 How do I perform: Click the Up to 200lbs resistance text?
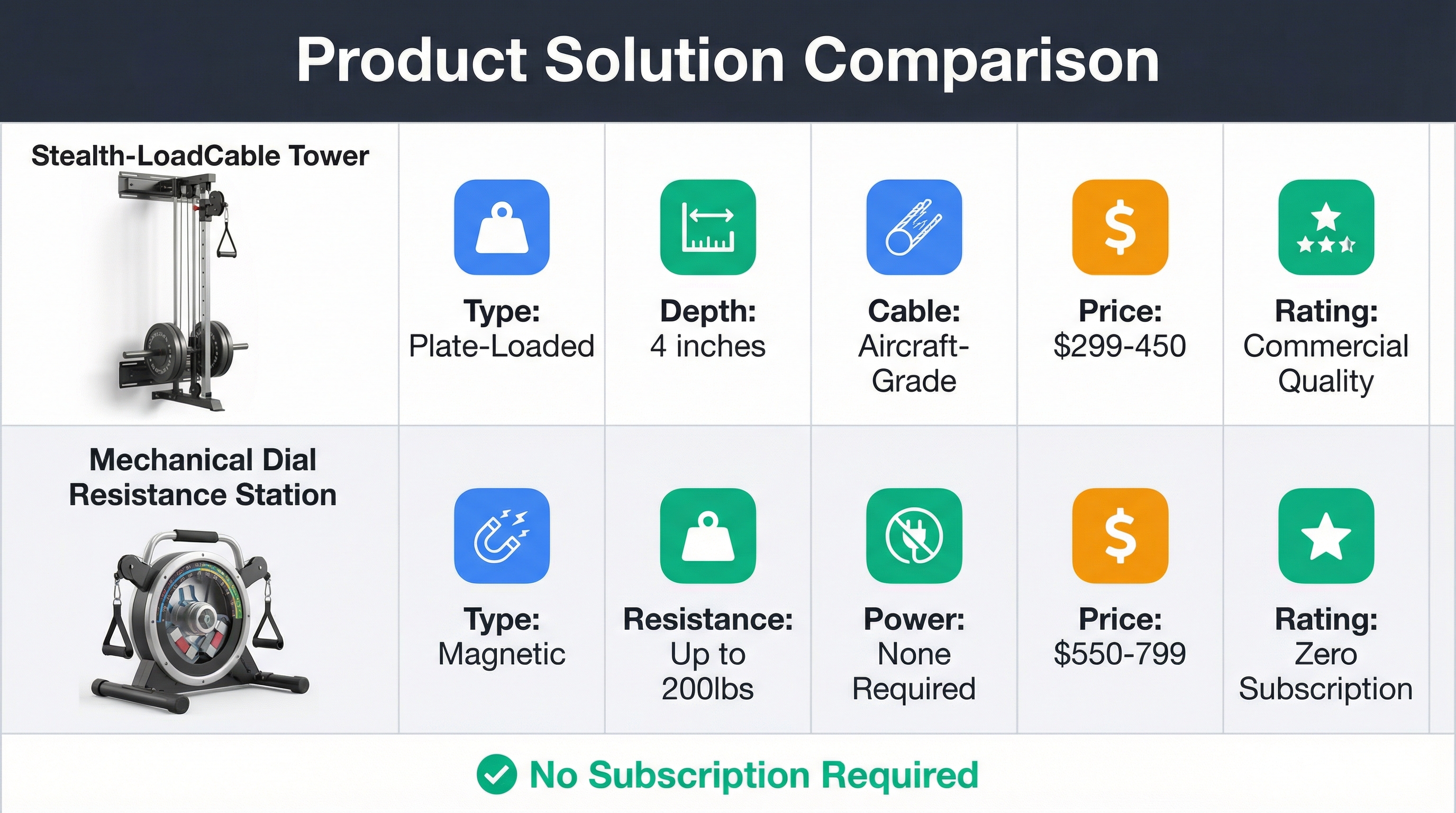(708, 671)
